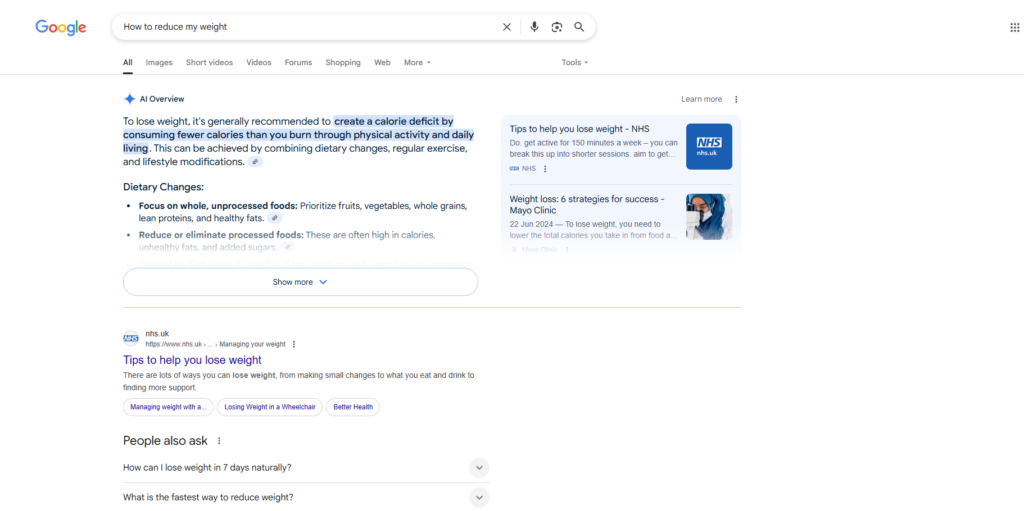Open Google Lens image search icon
Image resolution: width=1024 pixels, height=511 pixels.
(556, 27)
